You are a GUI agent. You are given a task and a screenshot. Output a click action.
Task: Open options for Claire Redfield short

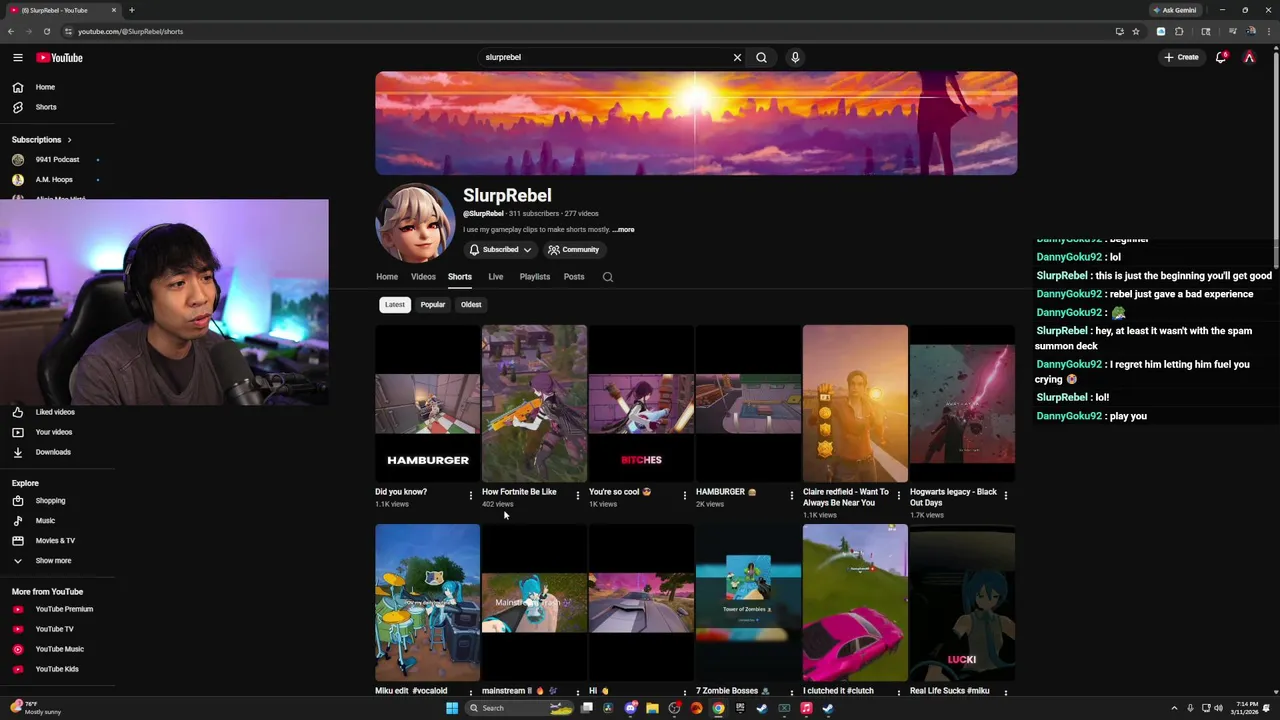tap(899, 495)
